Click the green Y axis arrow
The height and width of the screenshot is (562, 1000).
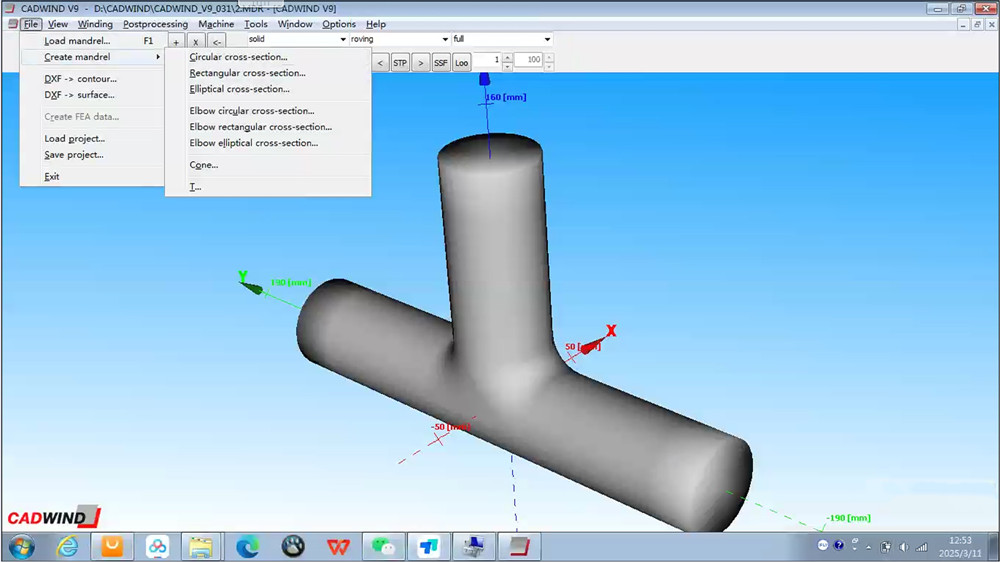(252, 286)
